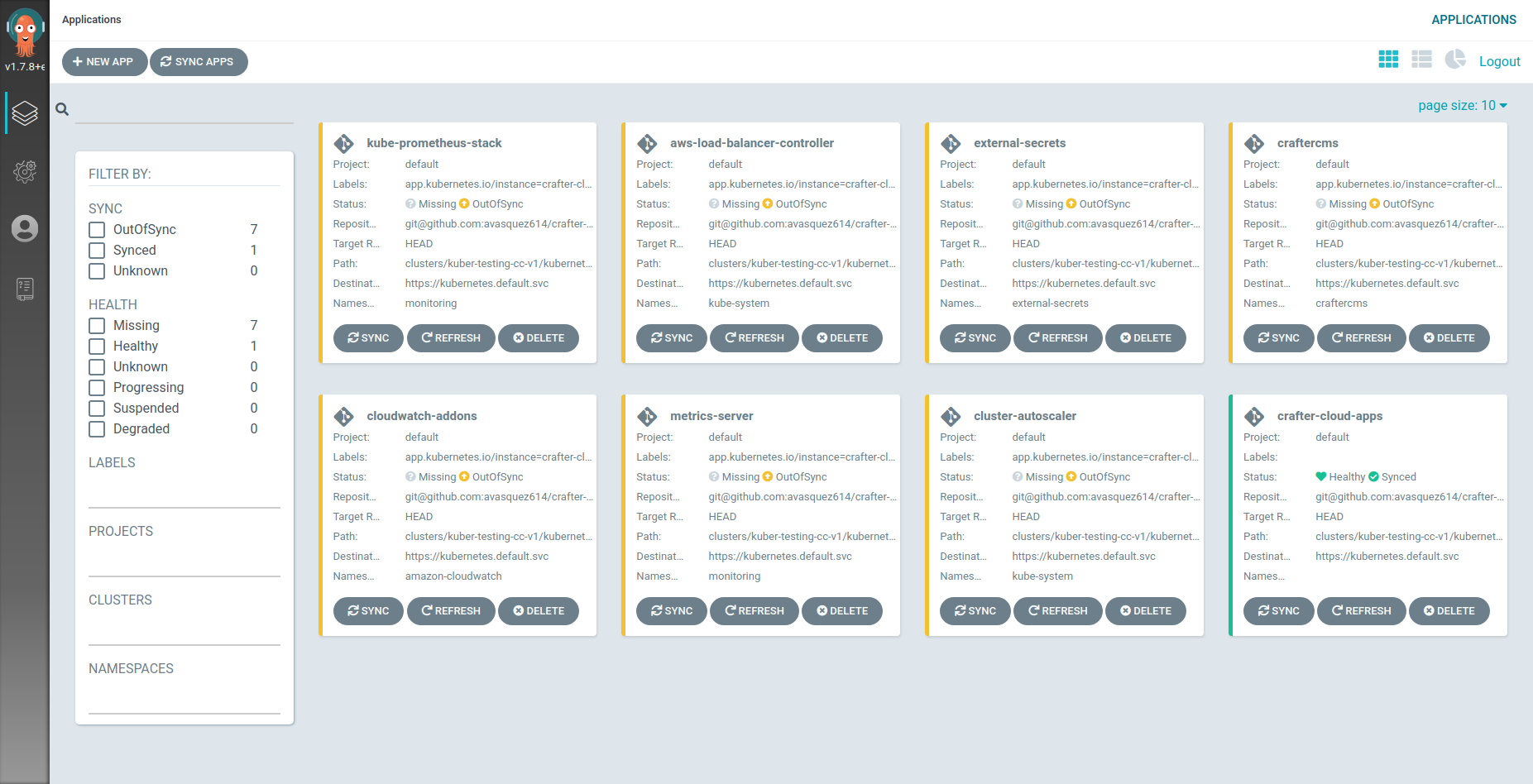Click the metrics-server git app icon
Viewport: 1533px width, 784px height.
point(647,416)
